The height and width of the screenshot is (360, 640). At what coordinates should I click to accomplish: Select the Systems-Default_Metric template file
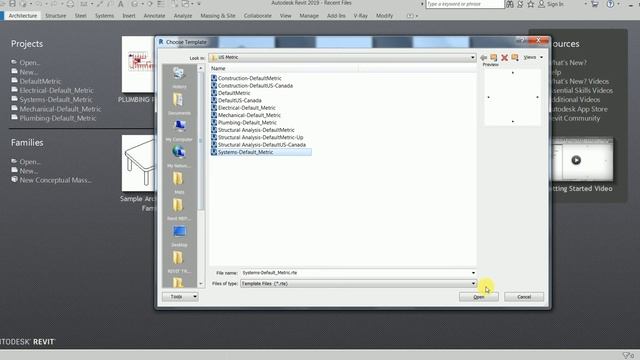click(261, 152)
